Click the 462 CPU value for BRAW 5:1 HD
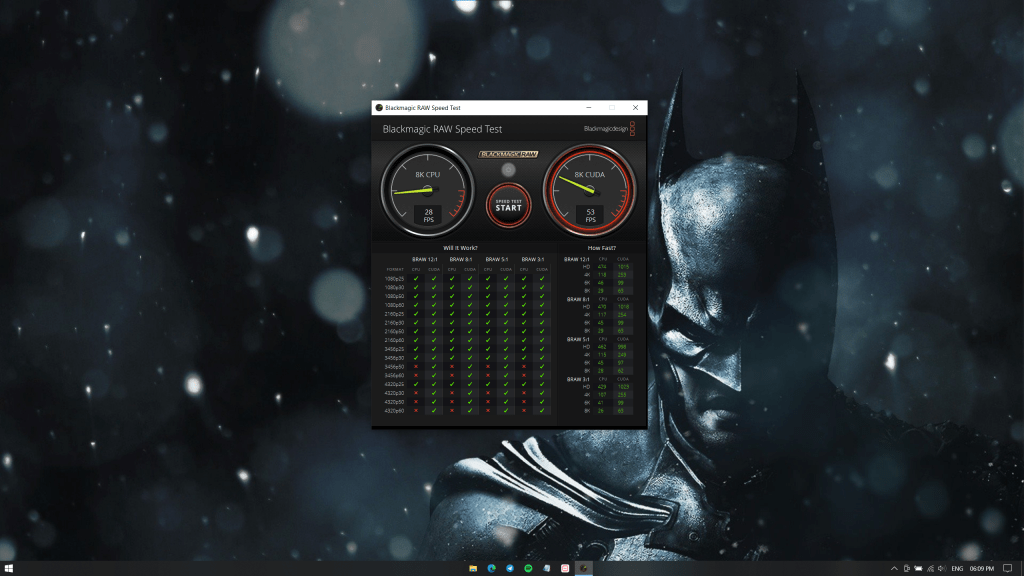The width and height of the screenshot is (1024, 576). pyautogui.click(x=602, y=347)
